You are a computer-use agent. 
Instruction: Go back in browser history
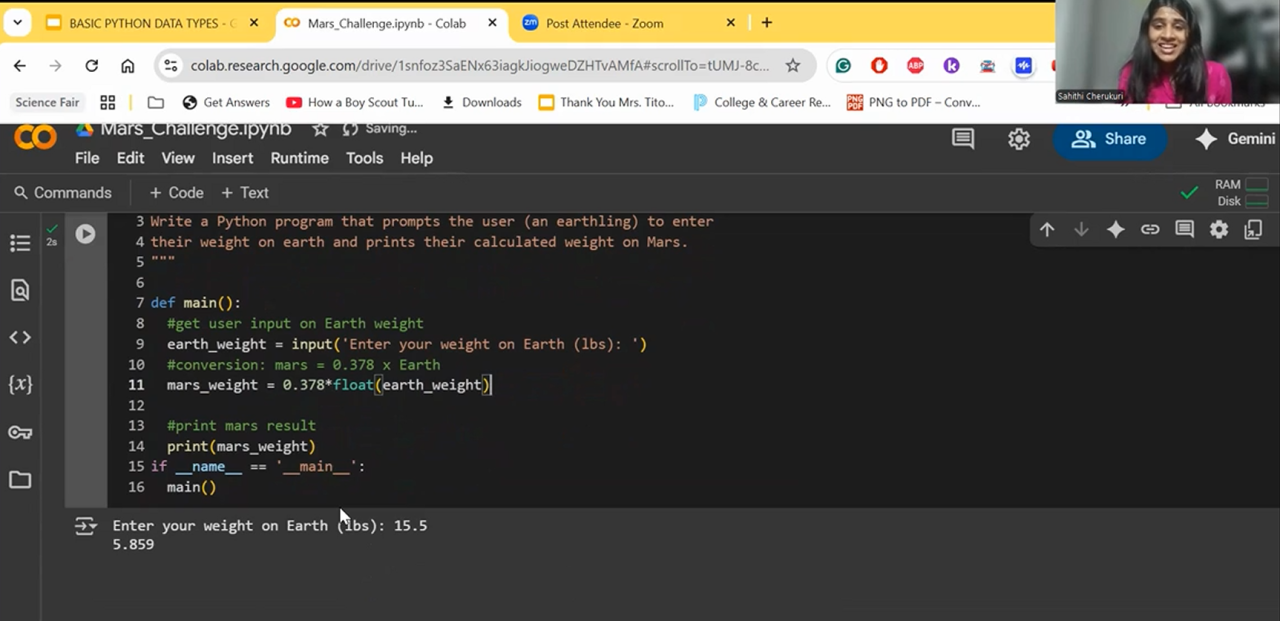coord(20,66)
